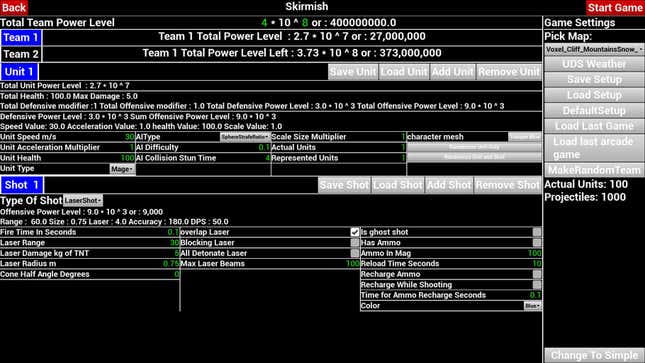Click Start Game to launch the skirmish
This screenshot has width=645, height=363.
(615, 7)
